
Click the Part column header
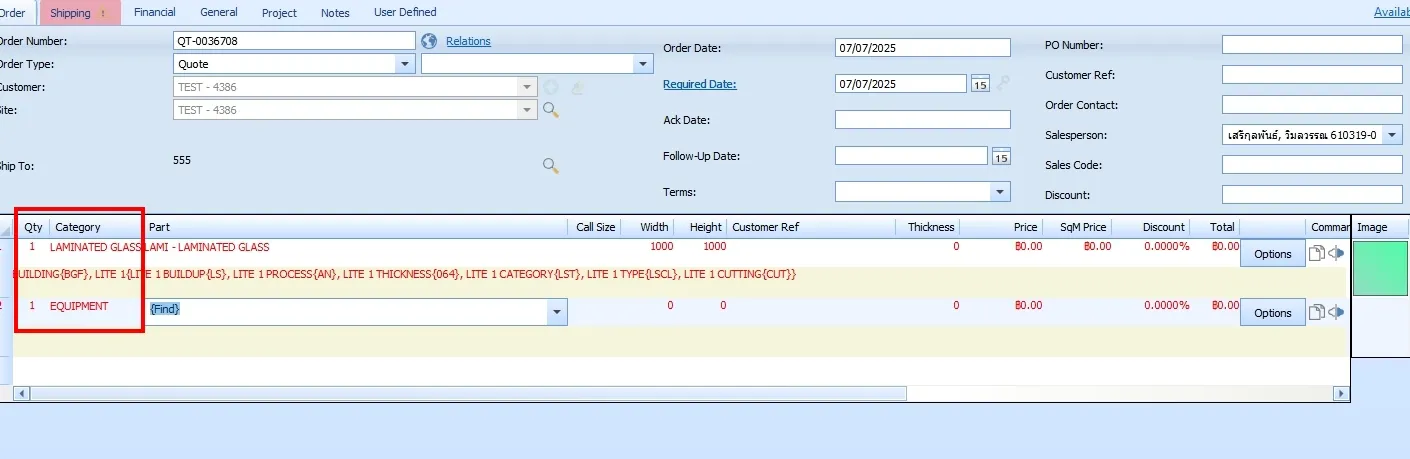tap(356, 227)
